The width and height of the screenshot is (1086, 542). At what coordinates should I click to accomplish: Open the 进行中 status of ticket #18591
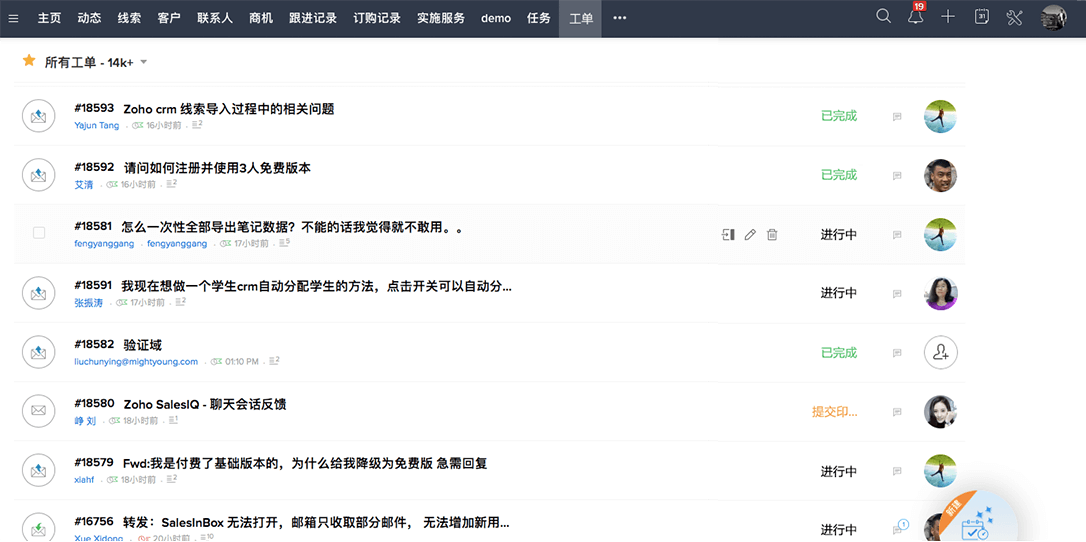pos(838,293)
